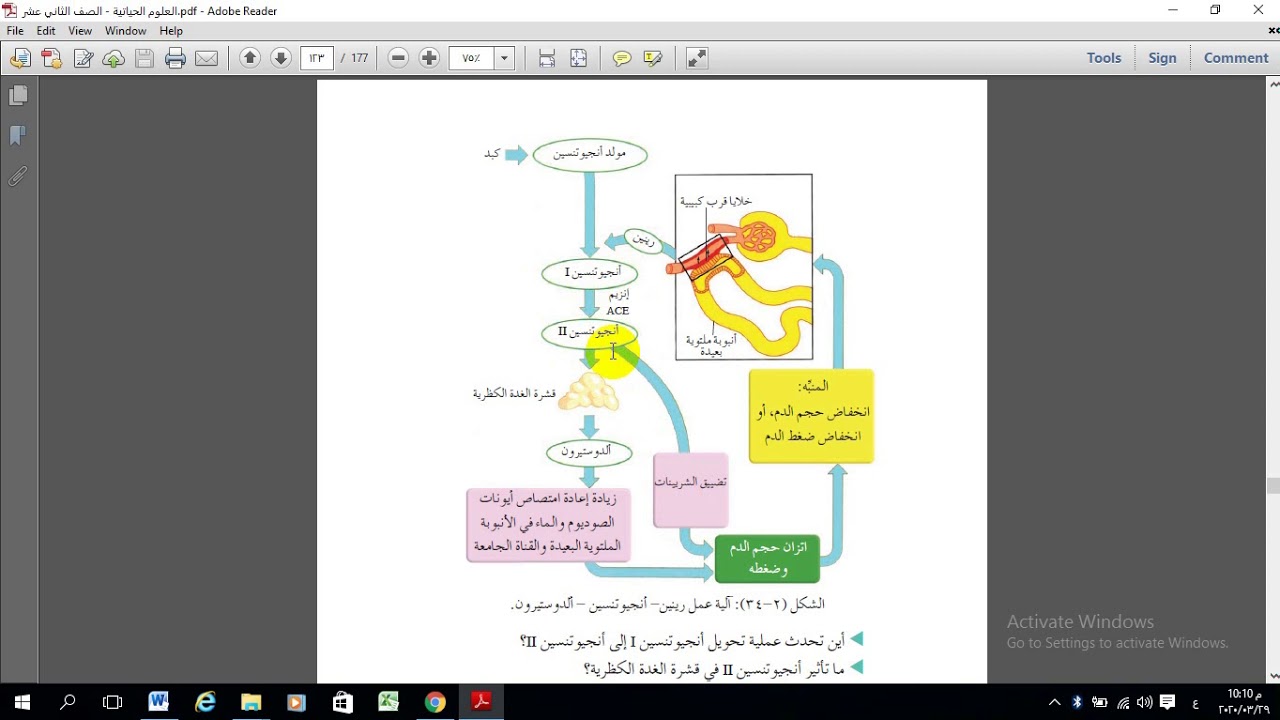Viewport: 1280px width, 720px height.
Task: Click the Bluetooth tray icon
Action: [1077, 702]
